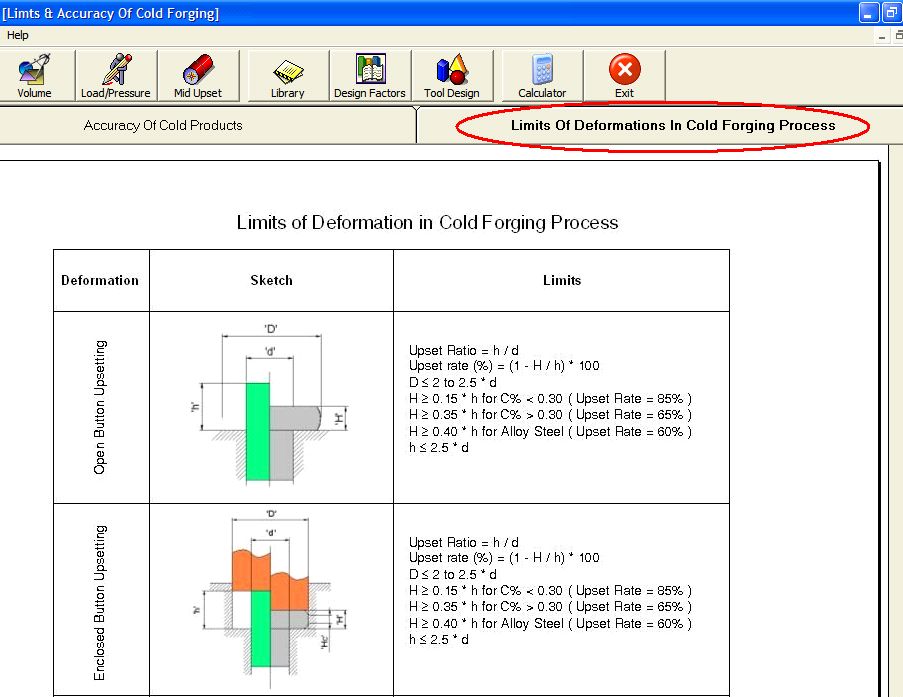Open the Calculator
This screenshot has width=903, height=697.
pyautogui.click(x=540, y=75)
